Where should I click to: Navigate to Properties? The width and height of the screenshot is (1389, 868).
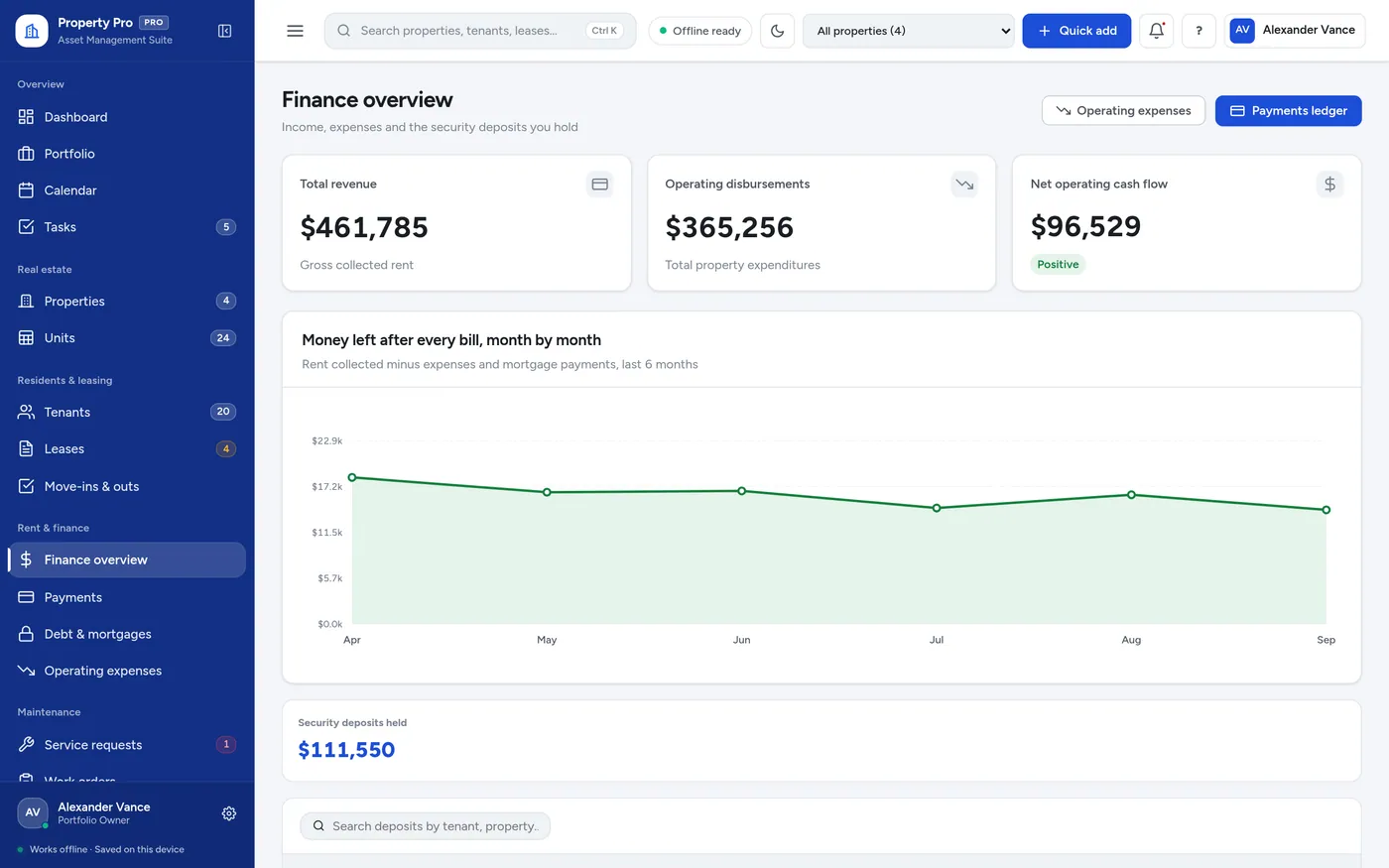(127, 302)
